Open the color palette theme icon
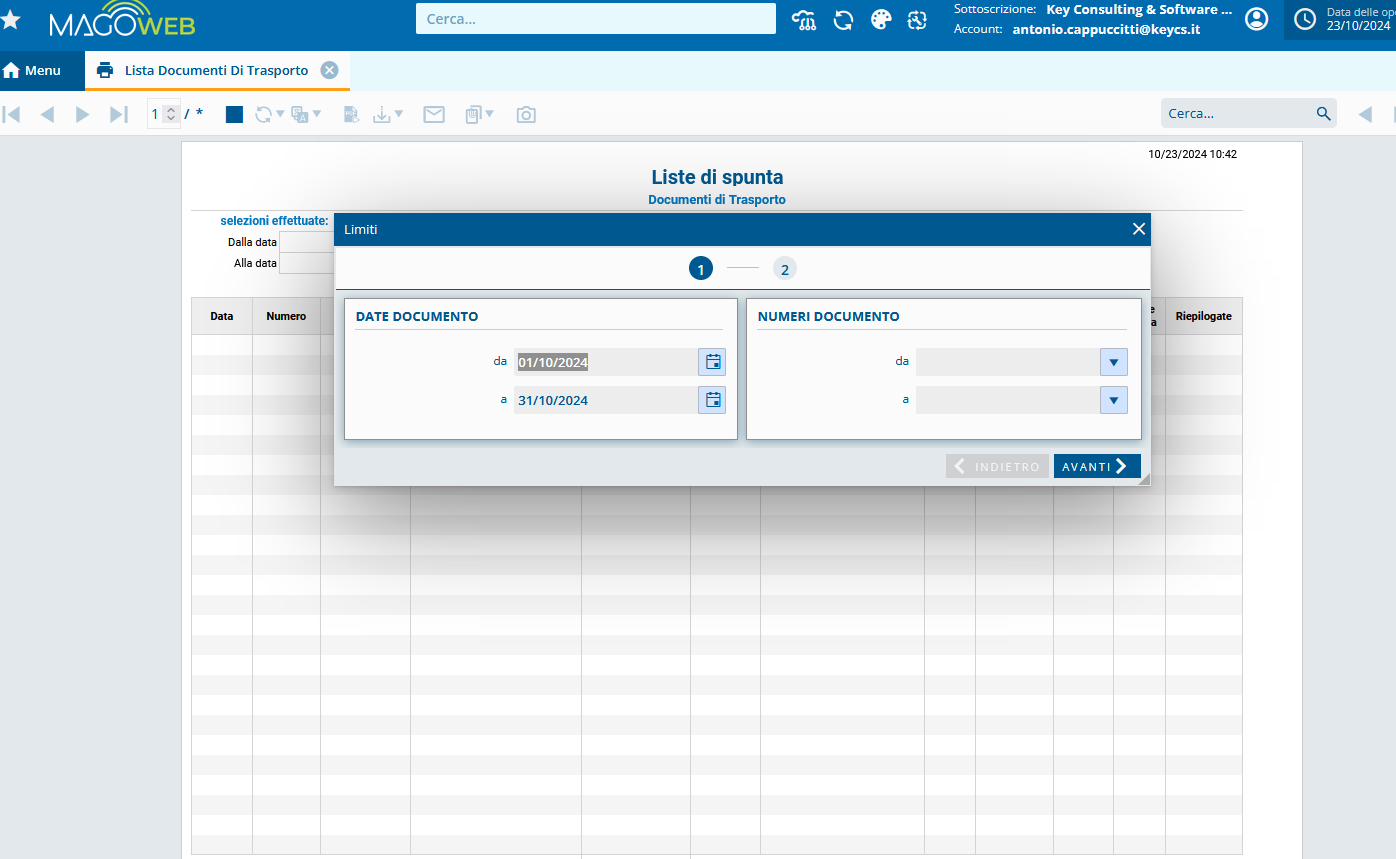This screenshot has width=1396, height=859. (880, 20)
